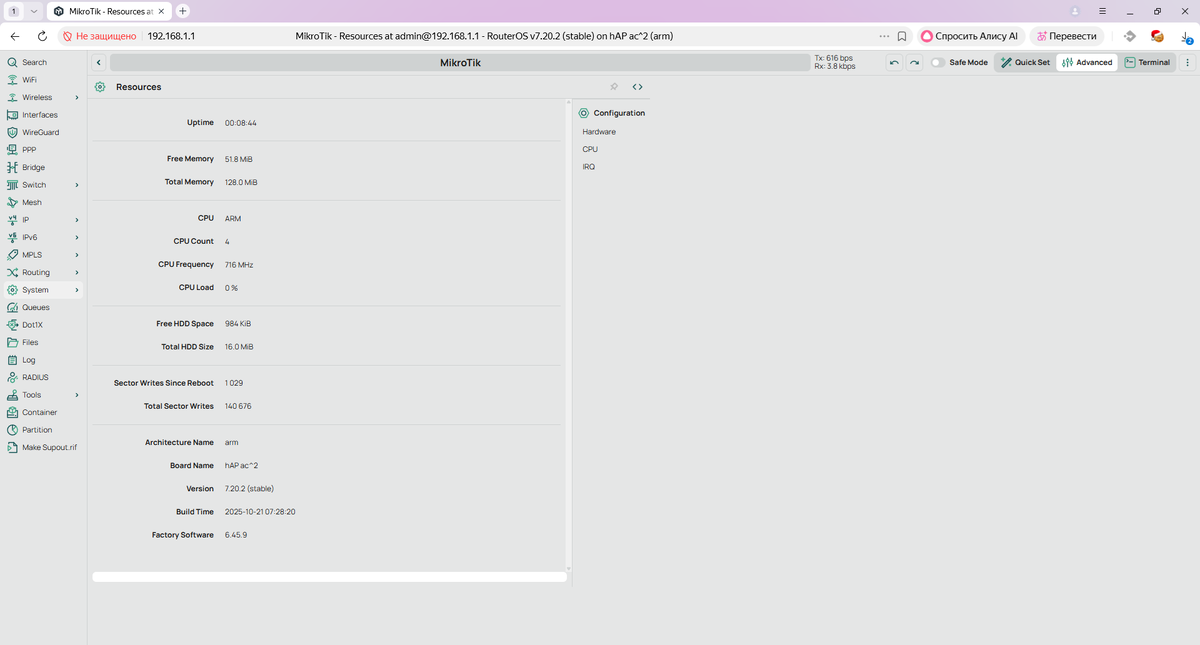Image resolution: width=1200 pixels, height=645 pixels.
Task: Open the Mesh section
Action: coord(32,202)
